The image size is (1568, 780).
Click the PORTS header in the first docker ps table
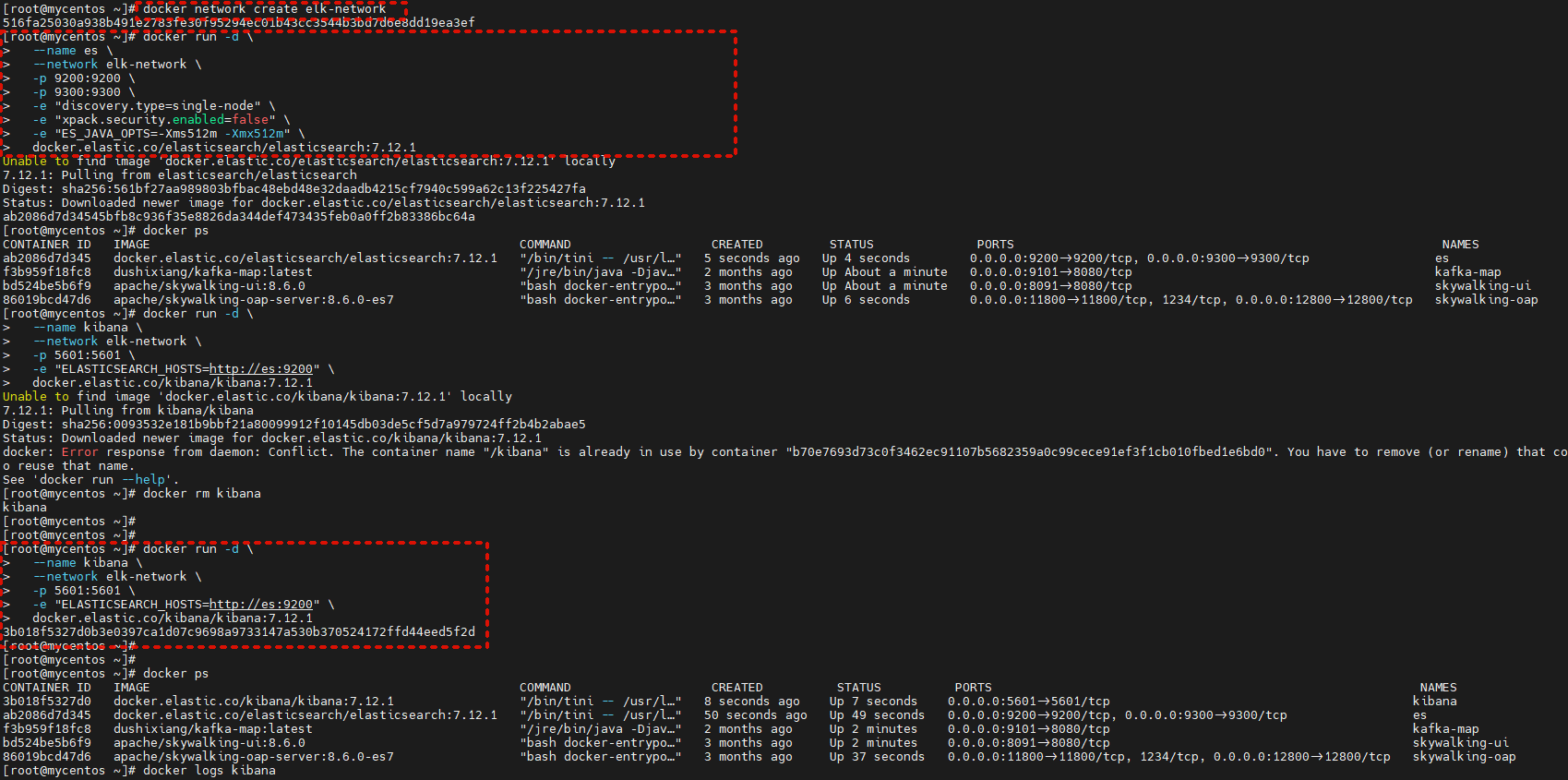coord(995,245)
